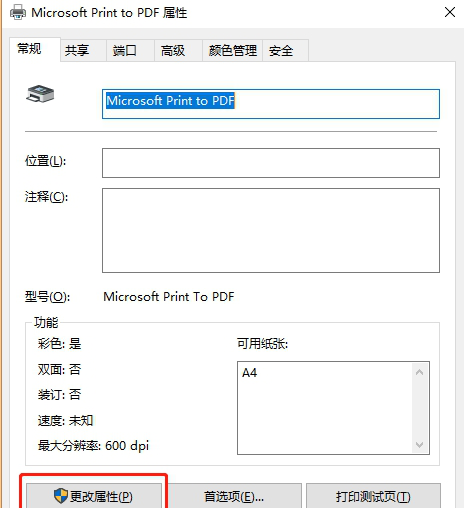Open the 端口 tab
The height and width of the screenshot is (528, 464).
[x=131, y=51]
